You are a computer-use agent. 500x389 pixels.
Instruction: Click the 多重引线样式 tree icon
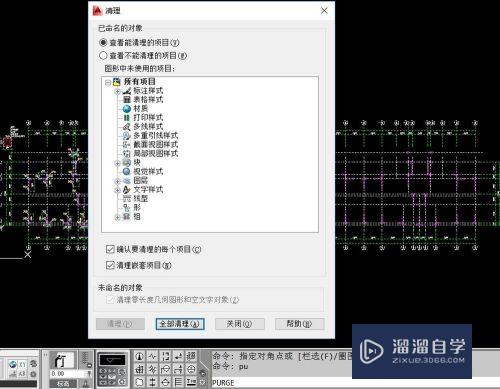click(x=127, y=136)
